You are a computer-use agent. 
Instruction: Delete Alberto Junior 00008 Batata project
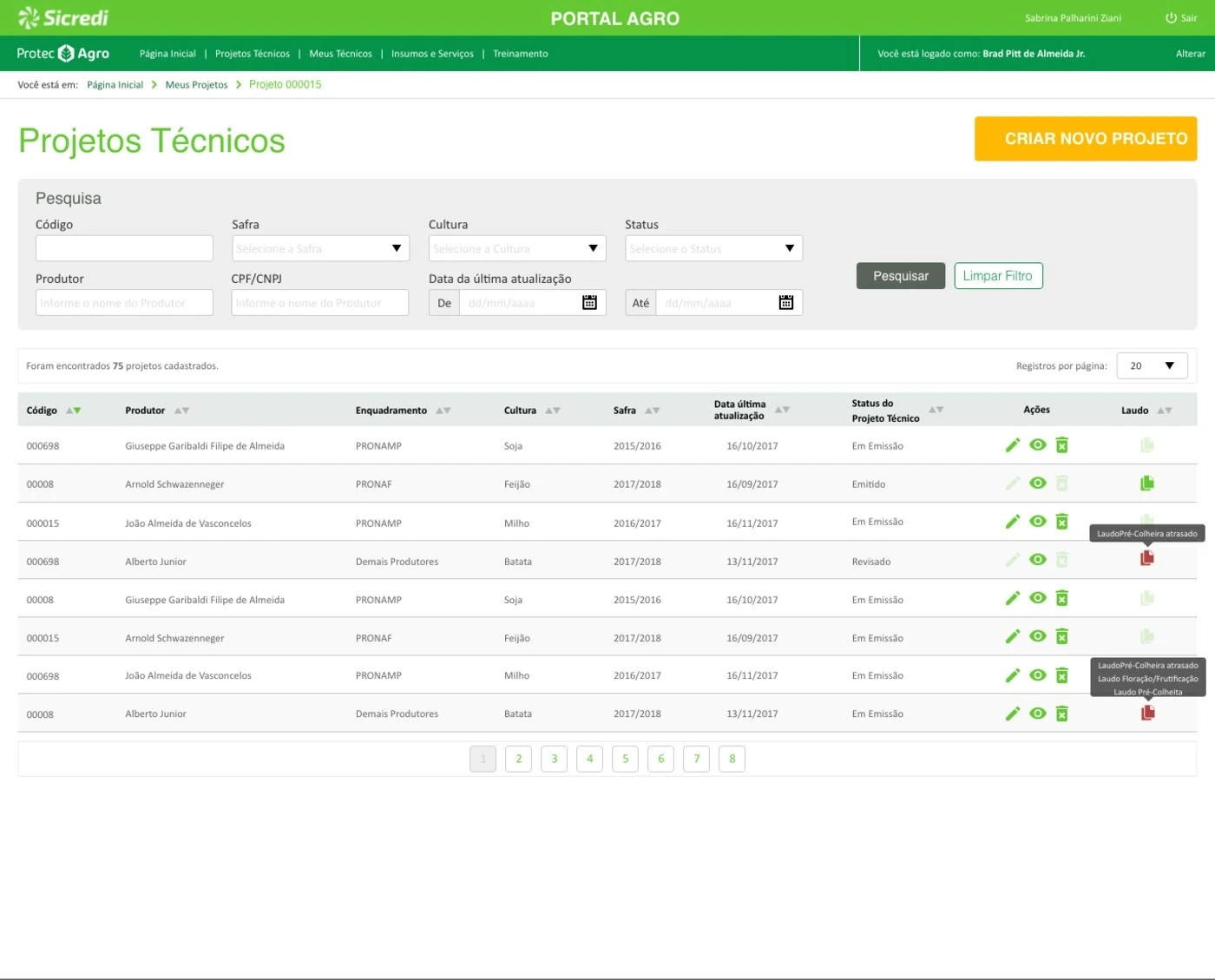point(1061,714)
